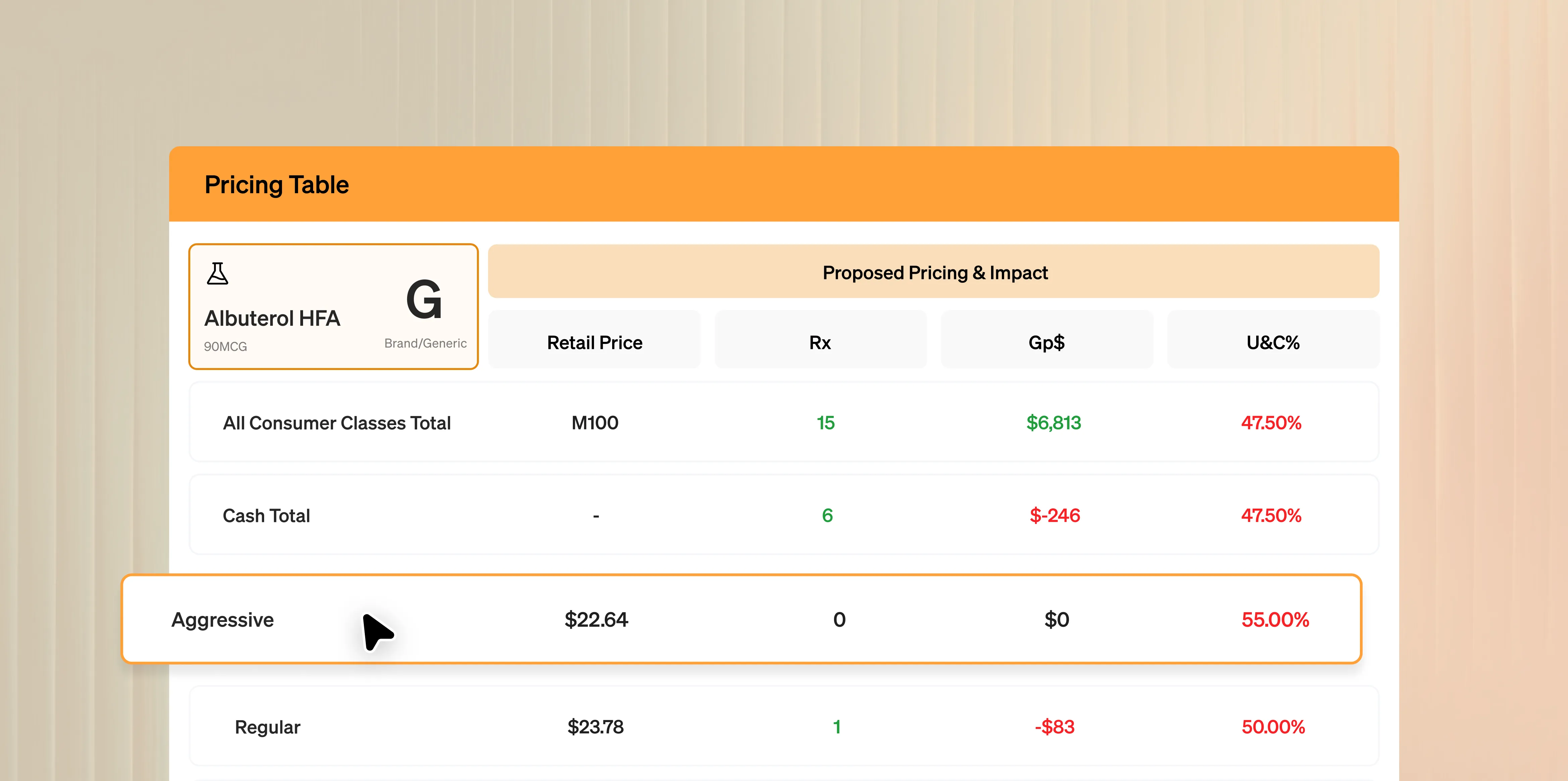Expand All Consumer Classes Total row
Image resolution: width=1568 pixels, height=781 pixels.
[x=337, y=423]
